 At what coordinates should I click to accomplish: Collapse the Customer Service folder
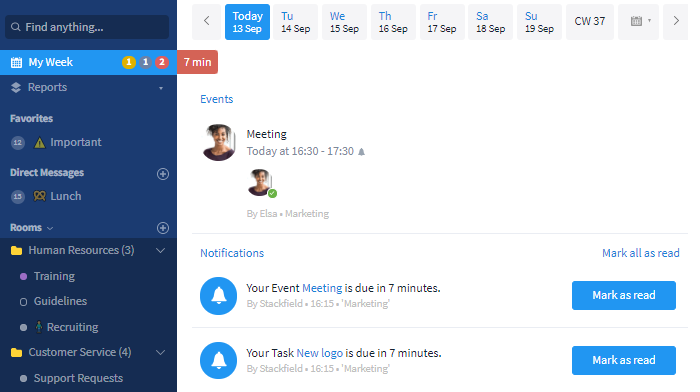pos(161,352)
